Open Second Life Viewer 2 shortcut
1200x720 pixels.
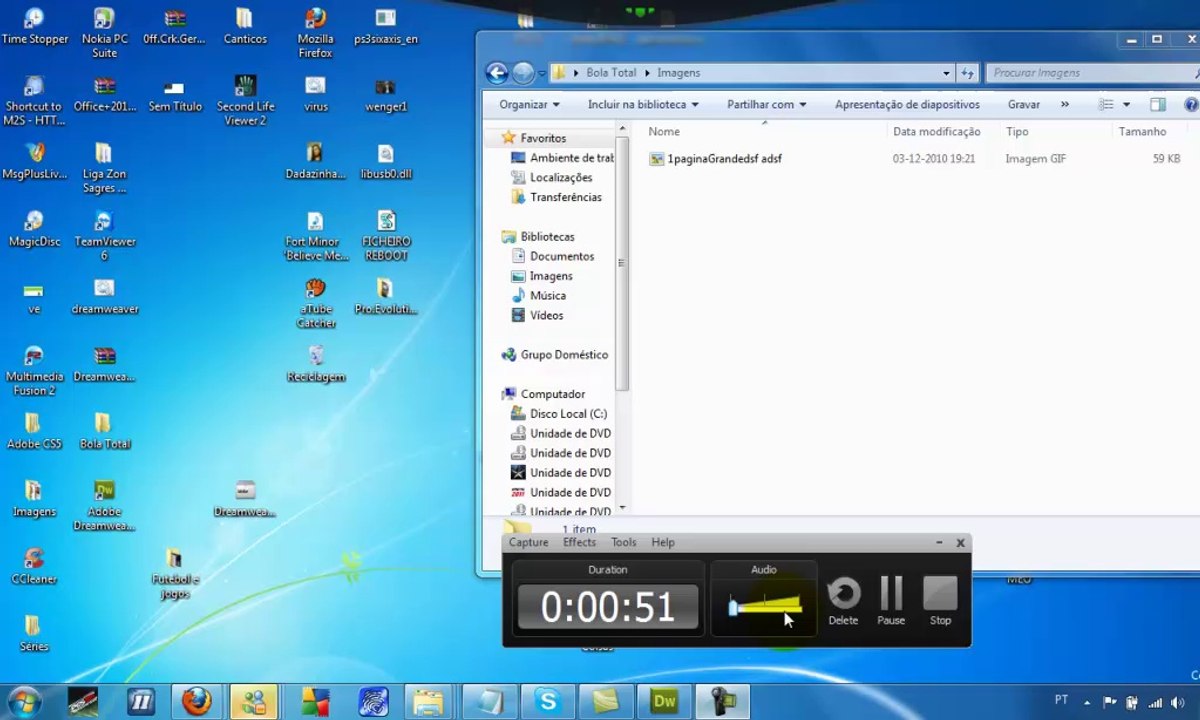click(x=245, y=100)
